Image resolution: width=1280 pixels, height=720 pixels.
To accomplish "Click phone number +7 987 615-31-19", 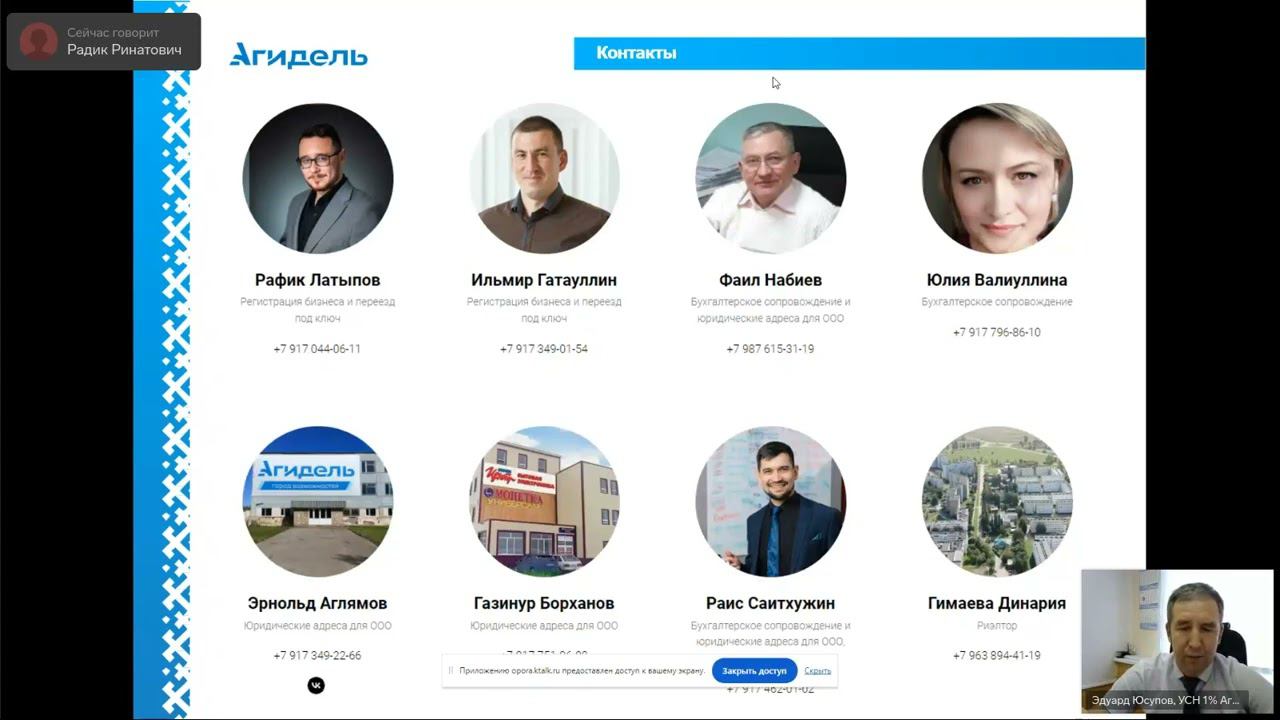I will (770, 349).
